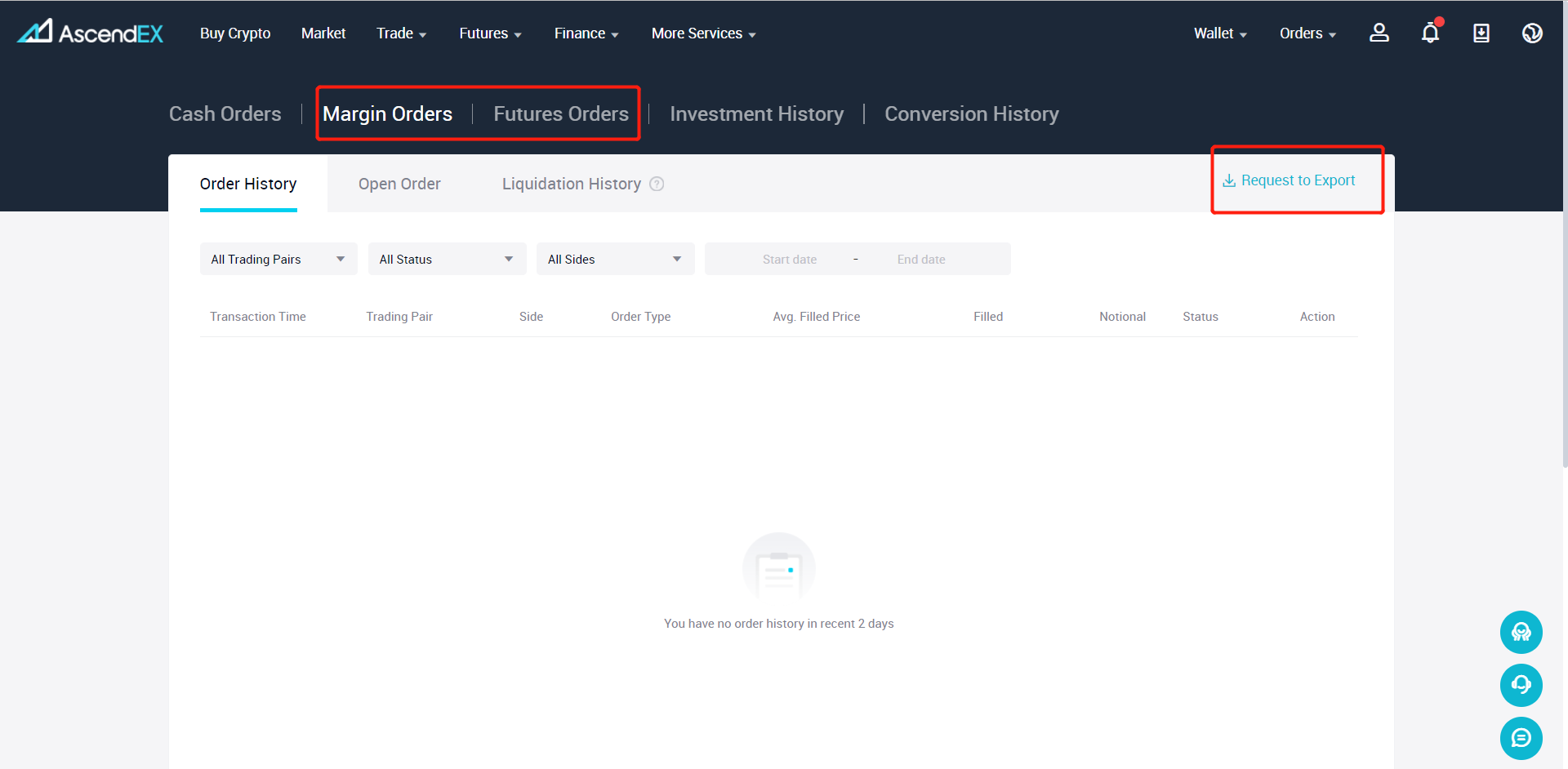The width and height of the screenshot is (1568, 769).
Task: Open the language globe icon
Action: click(x=1532, y=33)
